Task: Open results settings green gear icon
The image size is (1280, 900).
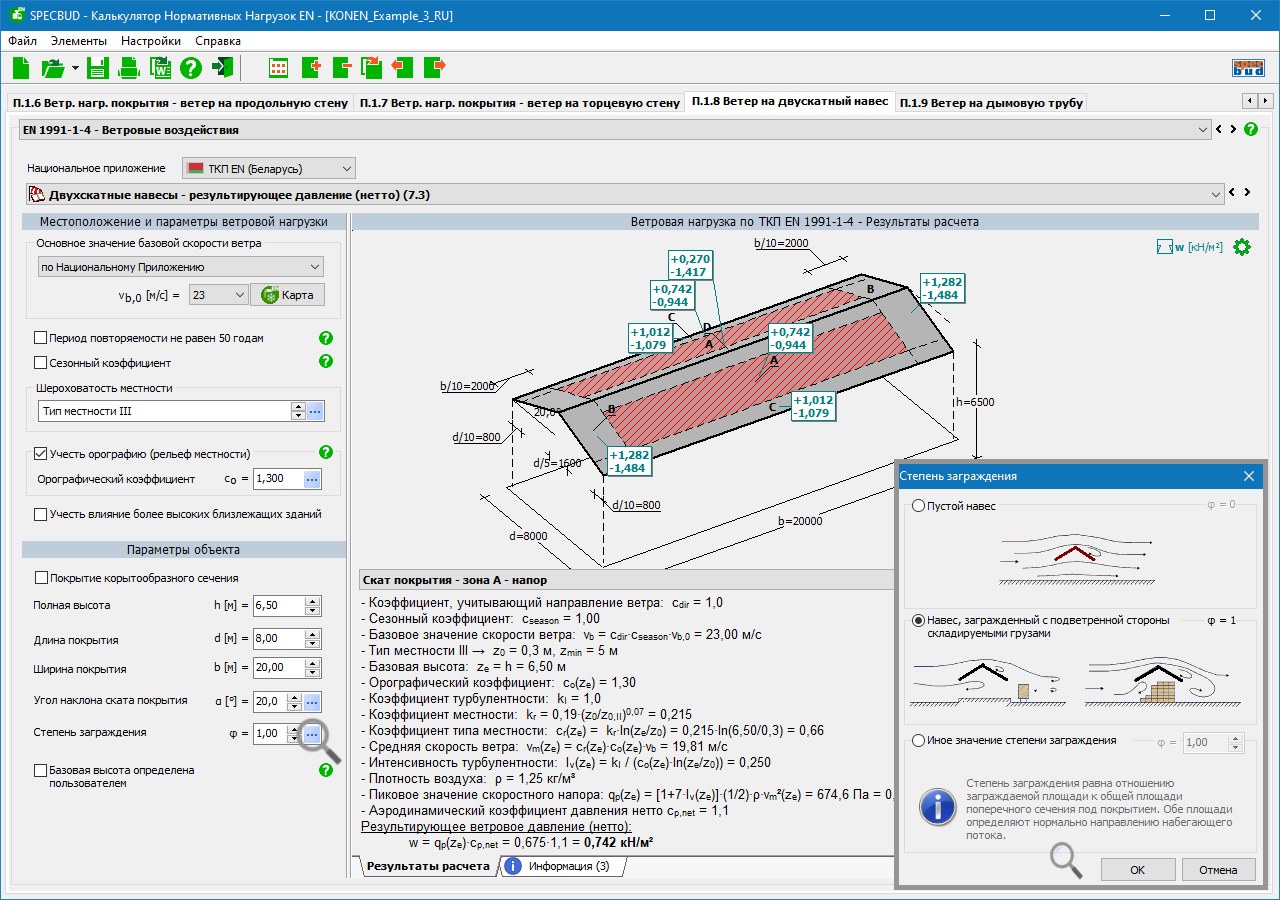Action: [1242, 247]
